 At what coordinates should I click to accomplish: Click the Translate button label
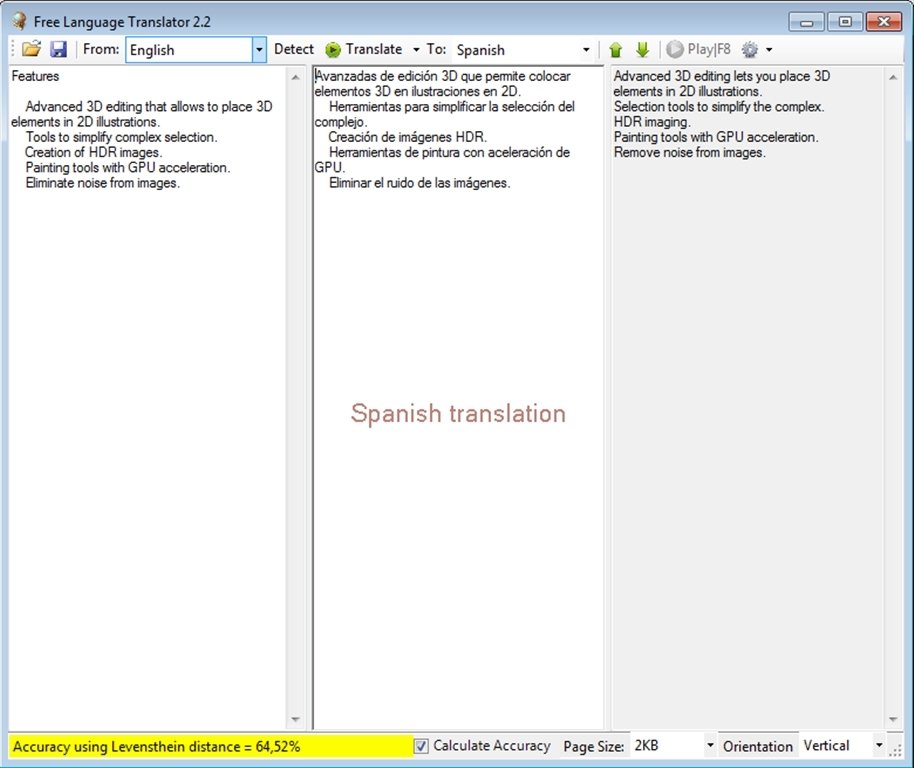pos(374,50)
